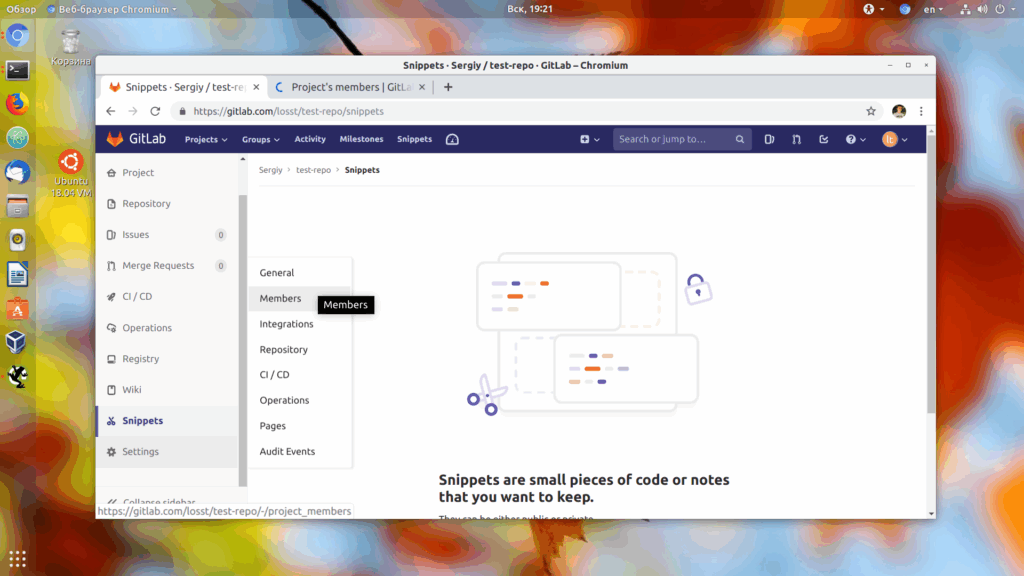
Task: Open Chromium three-dot menu
Action: pos(921,111)
